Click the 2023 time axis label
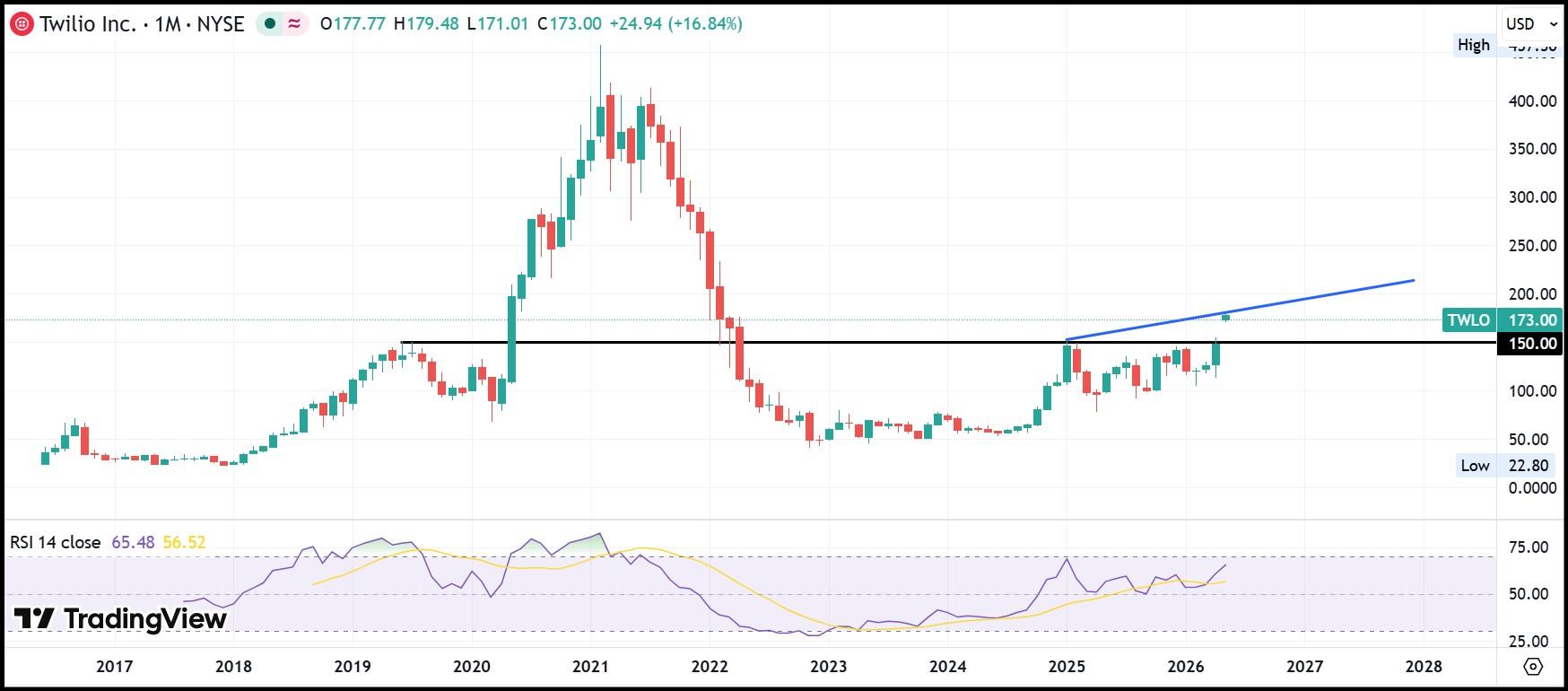Viewport: 1568px width, 691px height. (829, 666)
